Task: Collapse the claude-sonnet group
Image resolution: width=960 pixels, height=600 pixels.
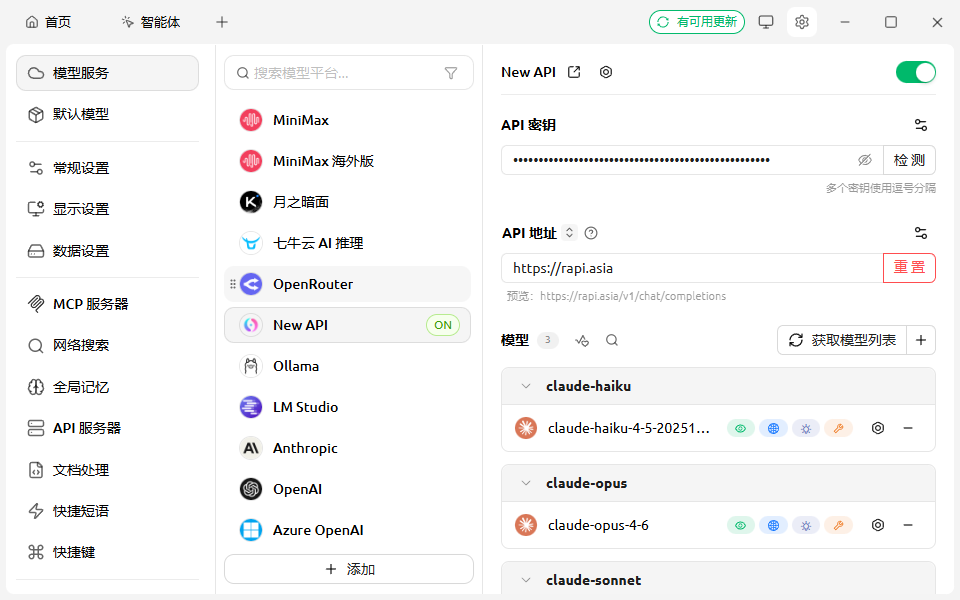Action: [x=526, y=580]
